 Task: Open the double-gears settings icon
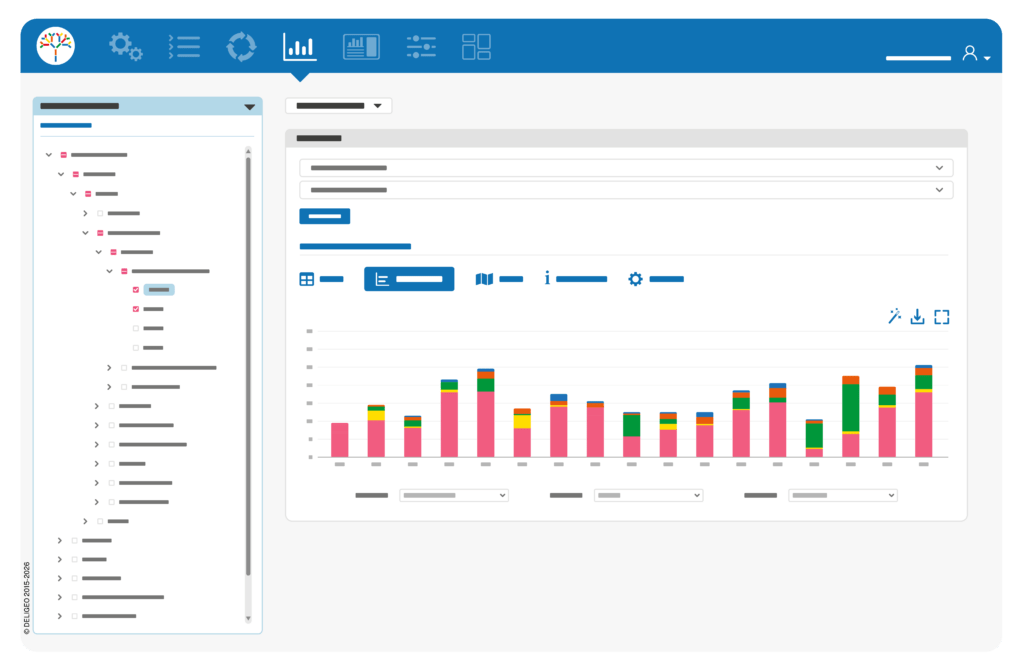[125, 47]
